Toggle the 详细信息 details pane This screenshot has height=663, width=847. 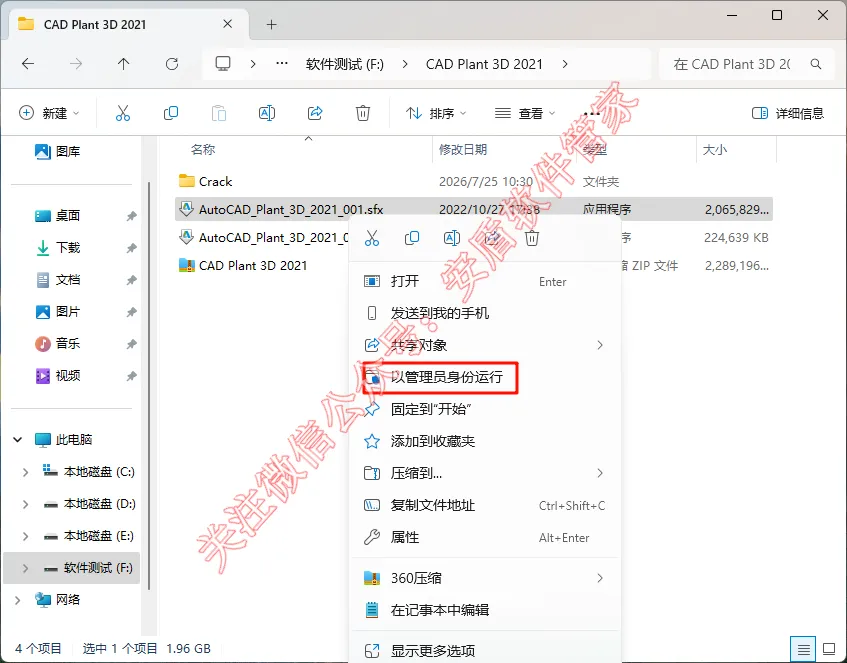788,113
